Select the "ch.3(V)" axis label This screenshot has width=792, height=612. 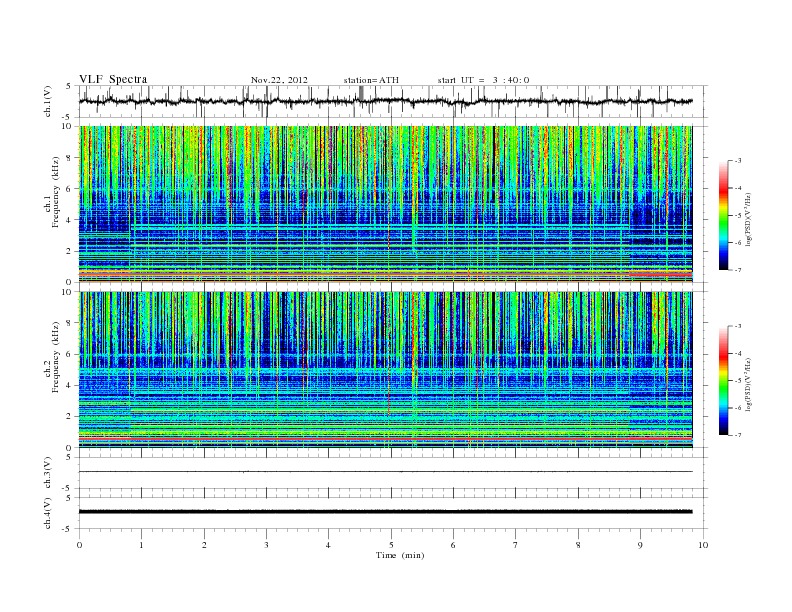pos(48,472)
